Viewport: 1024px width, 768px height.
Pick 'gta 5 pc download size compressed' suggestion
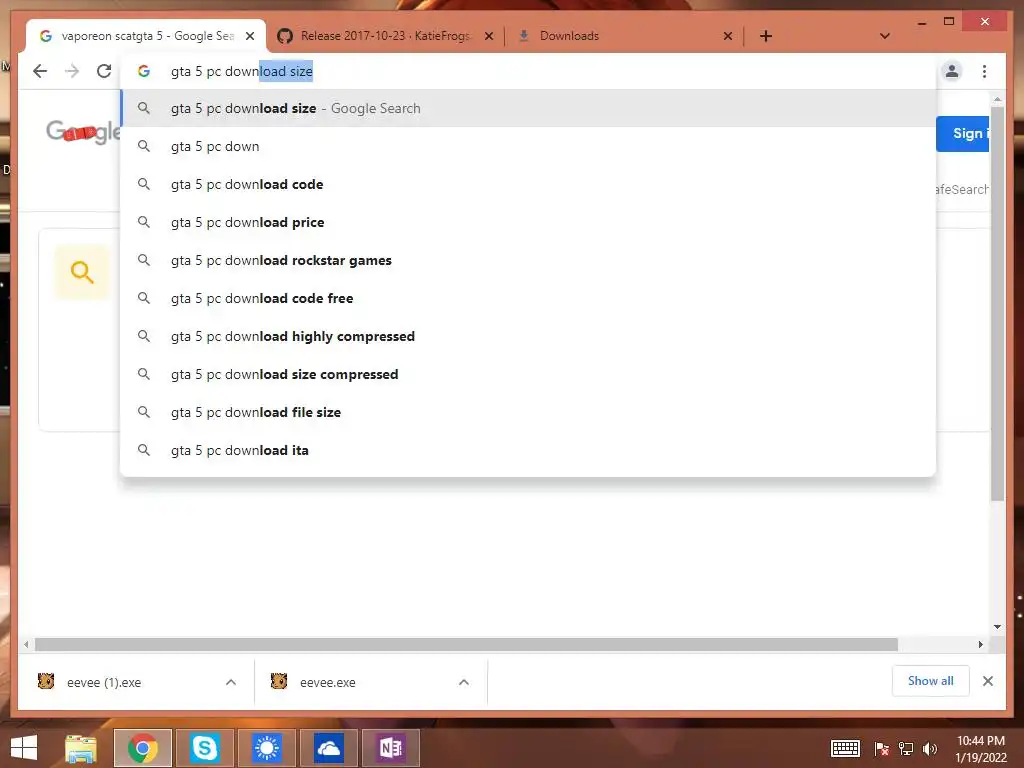point(528,374)
